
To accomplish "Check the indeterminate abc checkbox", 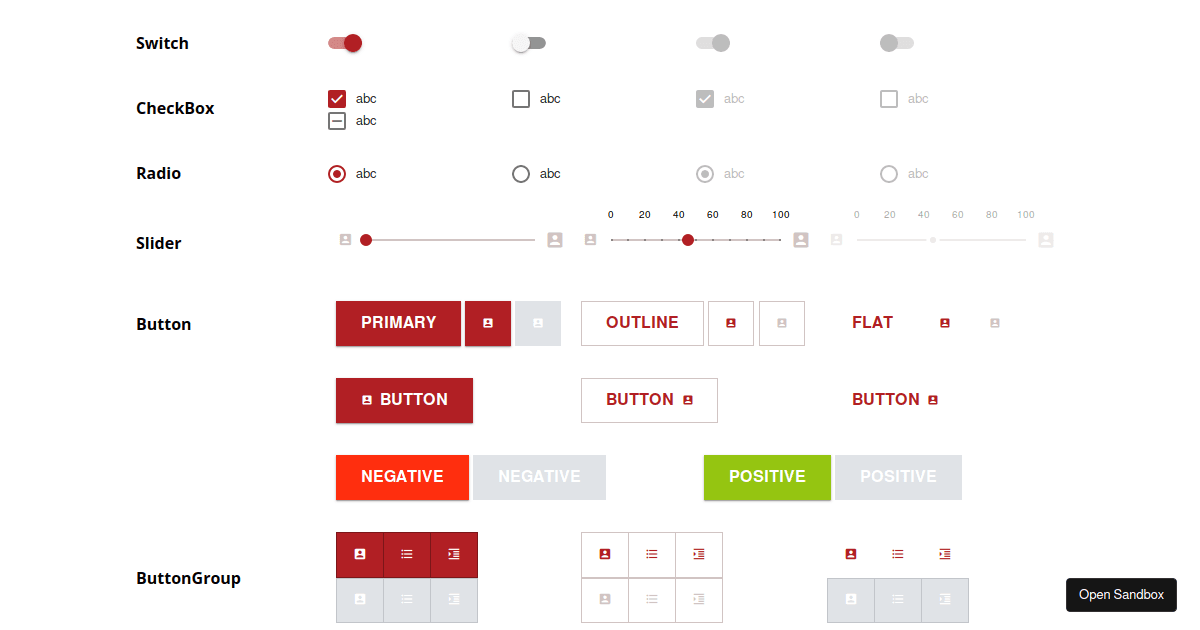I will tap(337, 121).
